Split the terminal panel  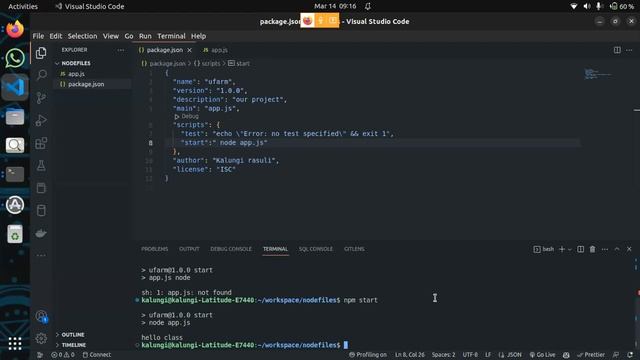(580, 249)
